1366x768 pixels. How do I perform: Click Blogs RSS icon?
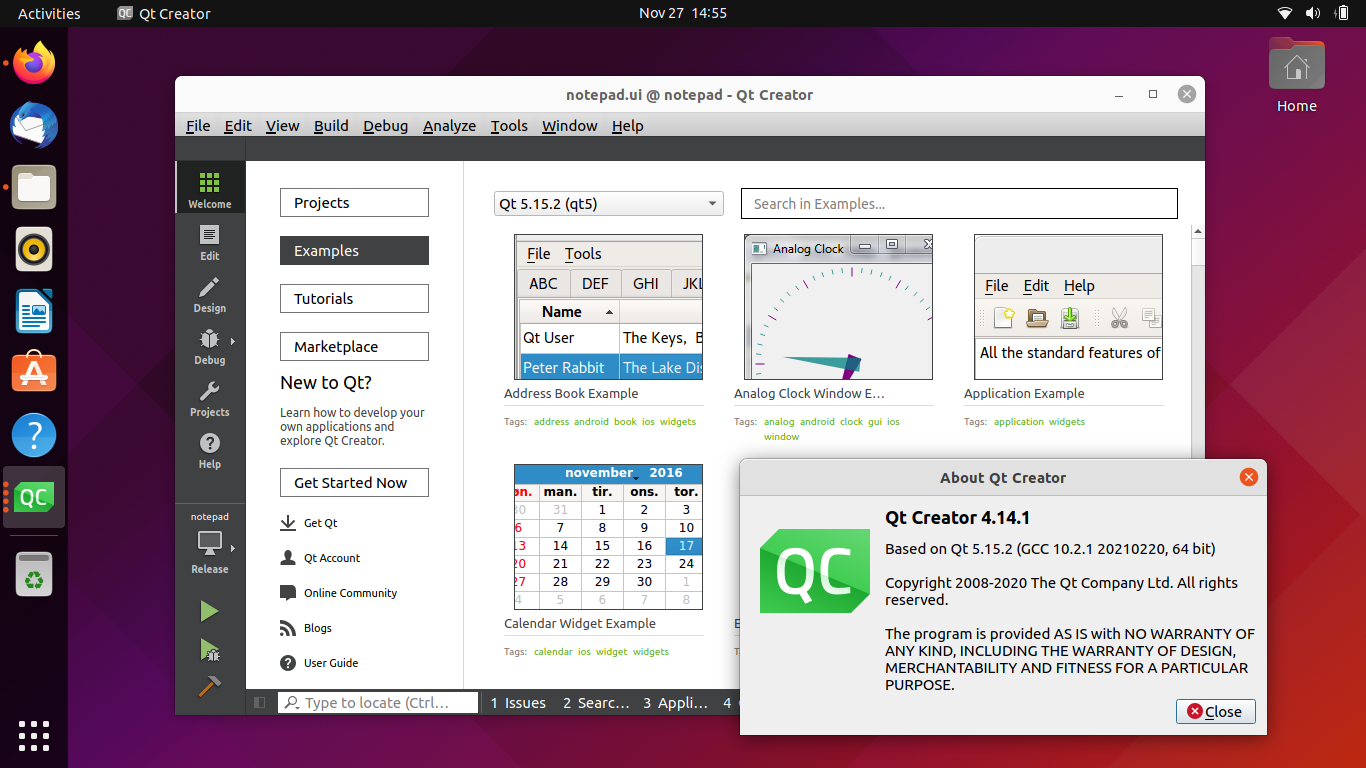click(x=288, y=628)
